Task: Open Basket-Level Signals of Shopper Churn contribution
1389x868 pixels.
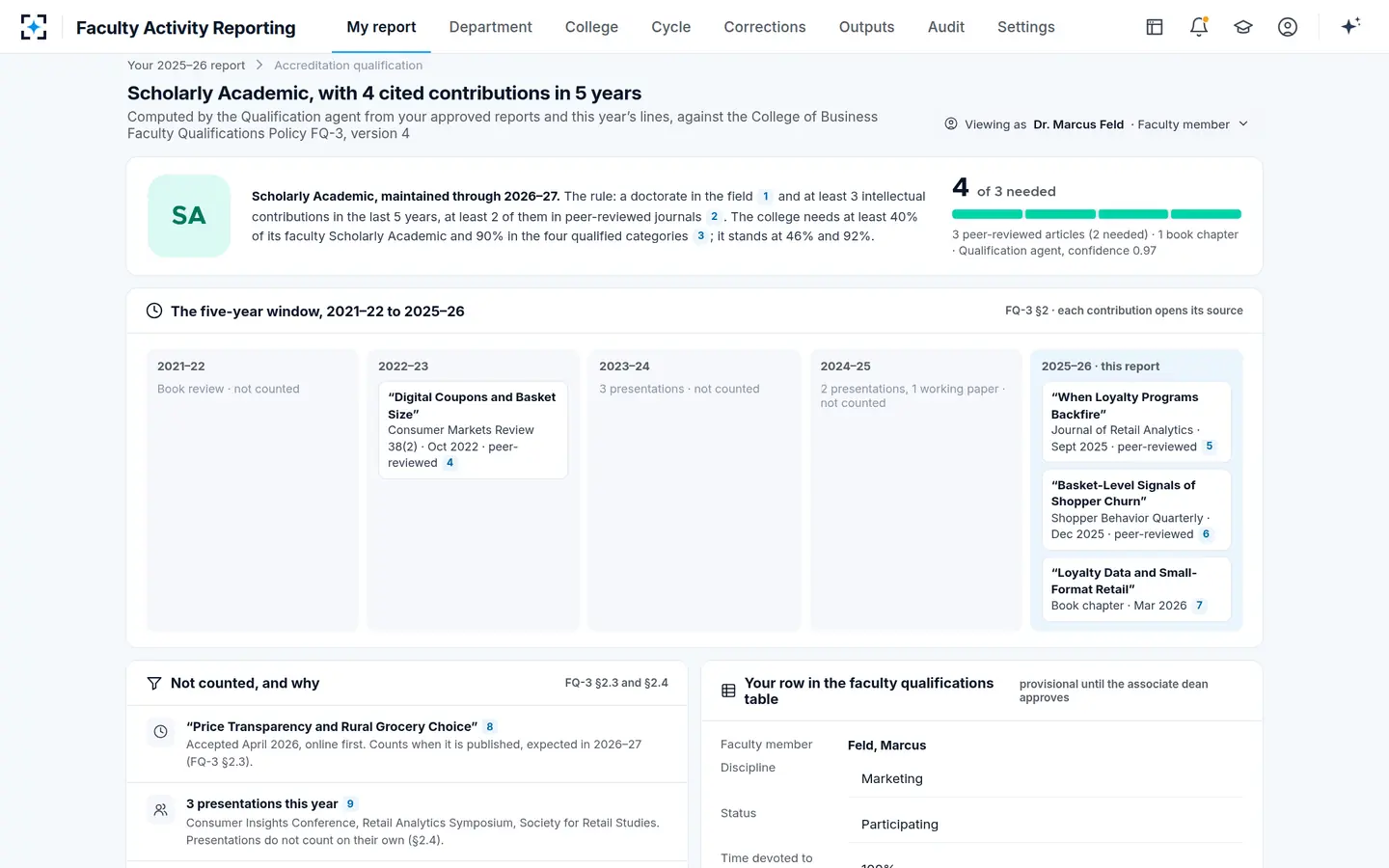Action: coord(1136,509)
